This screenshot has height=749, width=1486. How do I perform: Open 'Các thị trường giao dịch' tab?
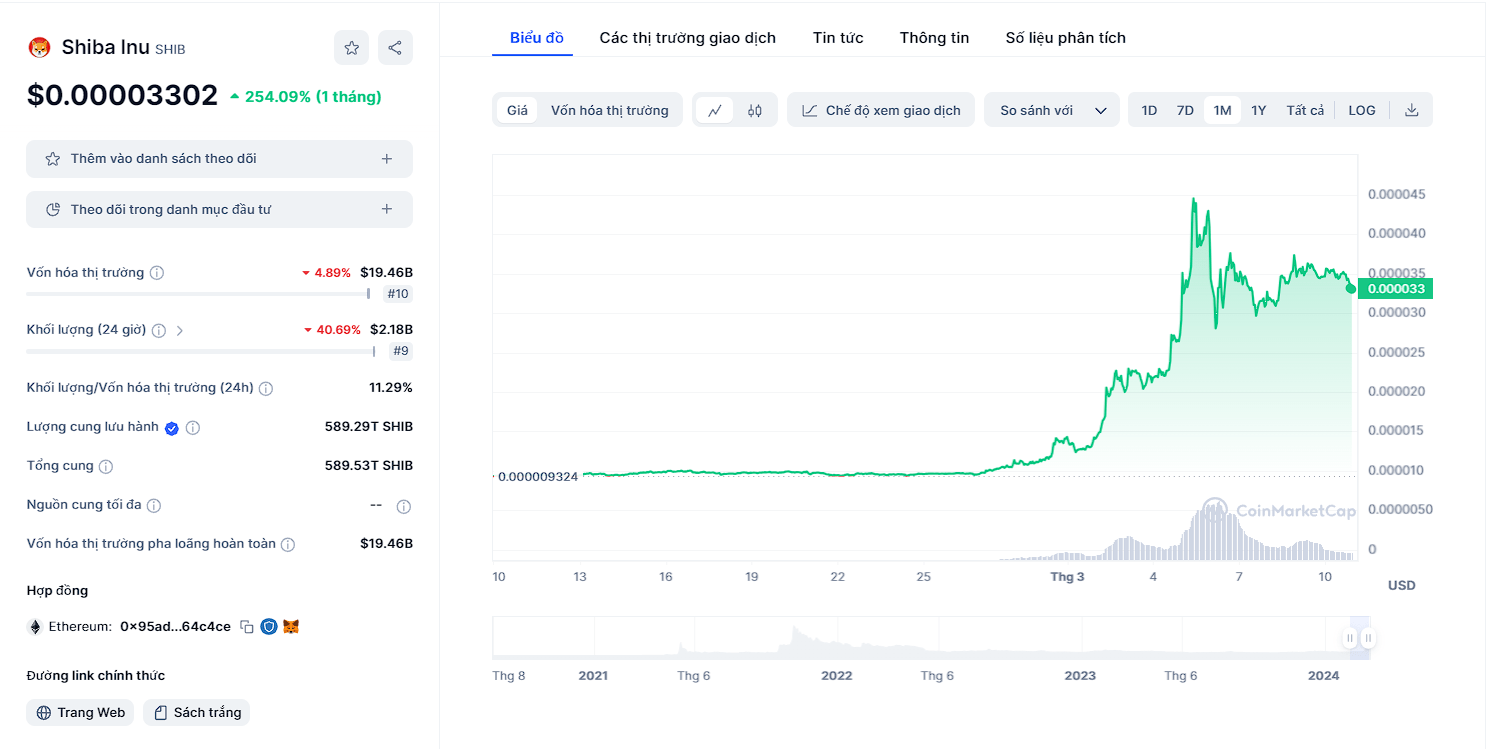688,38
